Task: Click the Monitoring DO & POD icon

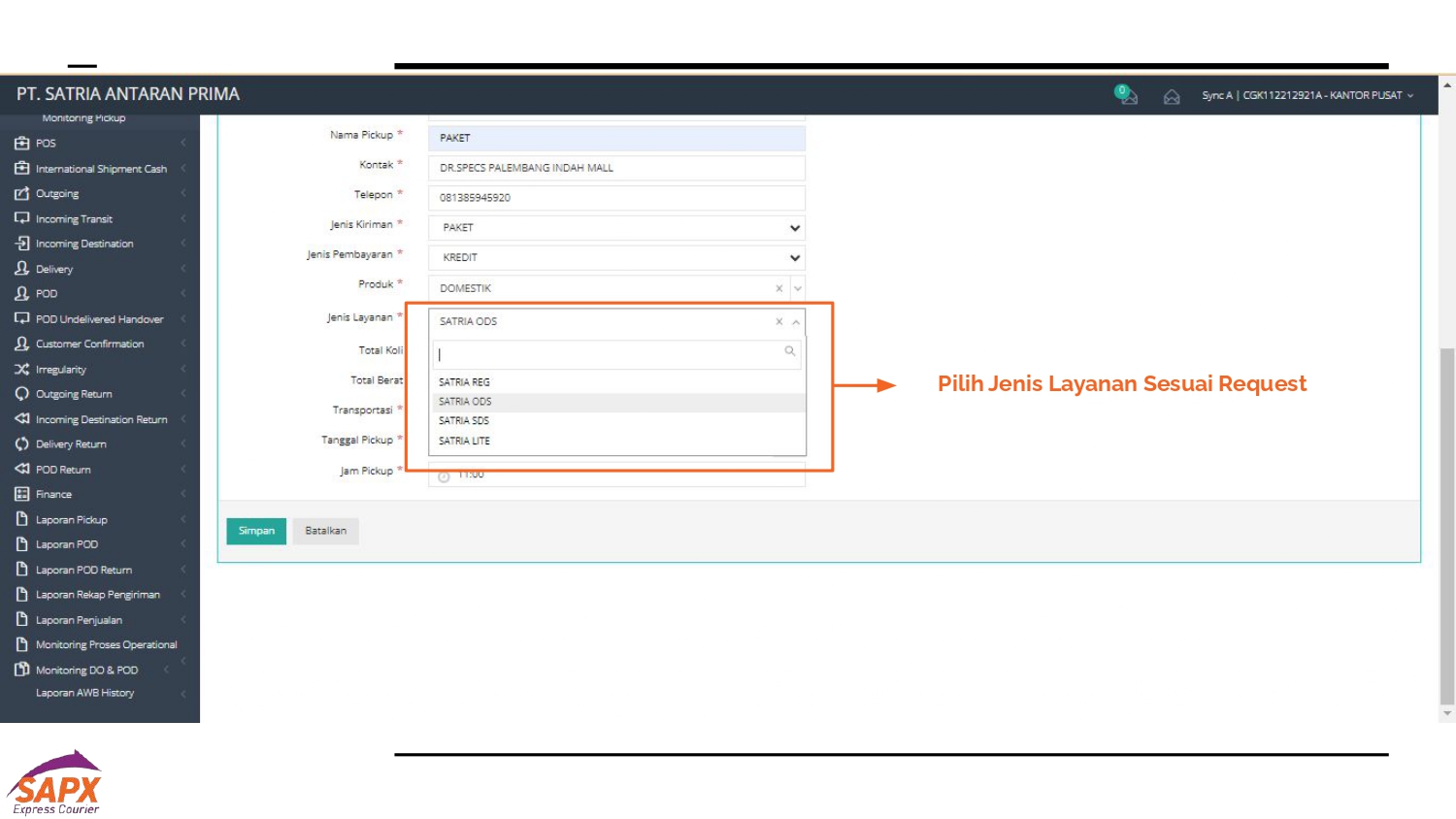Action: pos(21,670)
